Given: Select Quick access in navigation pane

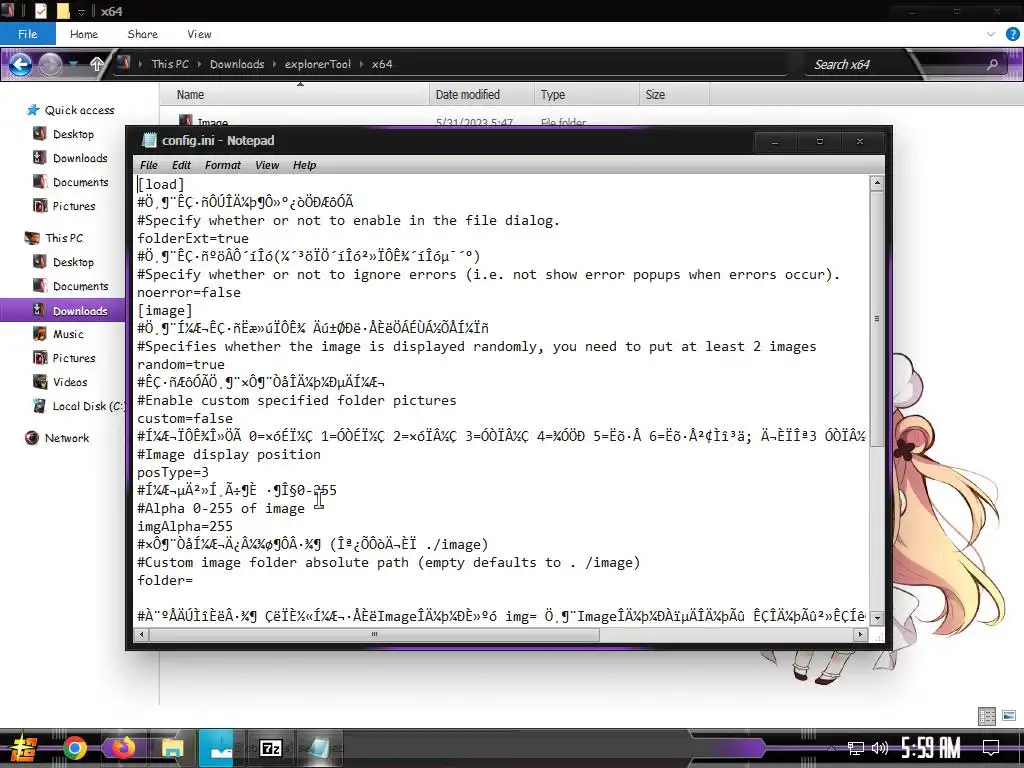Looking at the screenshot, I should click(72, 110).
